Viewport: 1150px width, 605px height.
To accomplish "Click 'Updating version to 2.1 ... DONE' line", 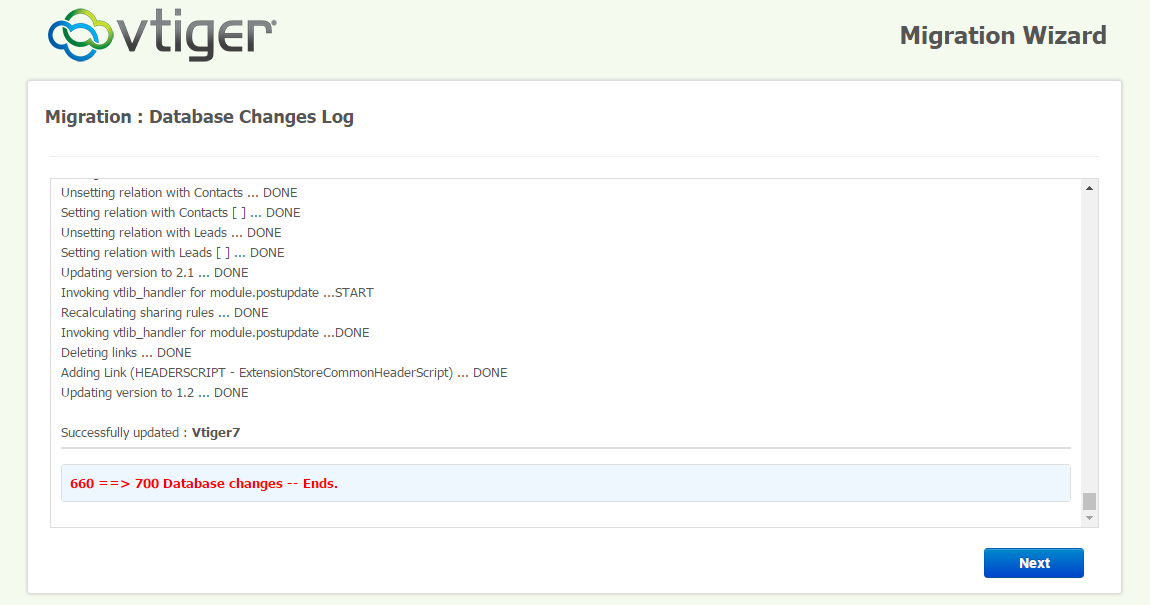I will coord(155,273).
